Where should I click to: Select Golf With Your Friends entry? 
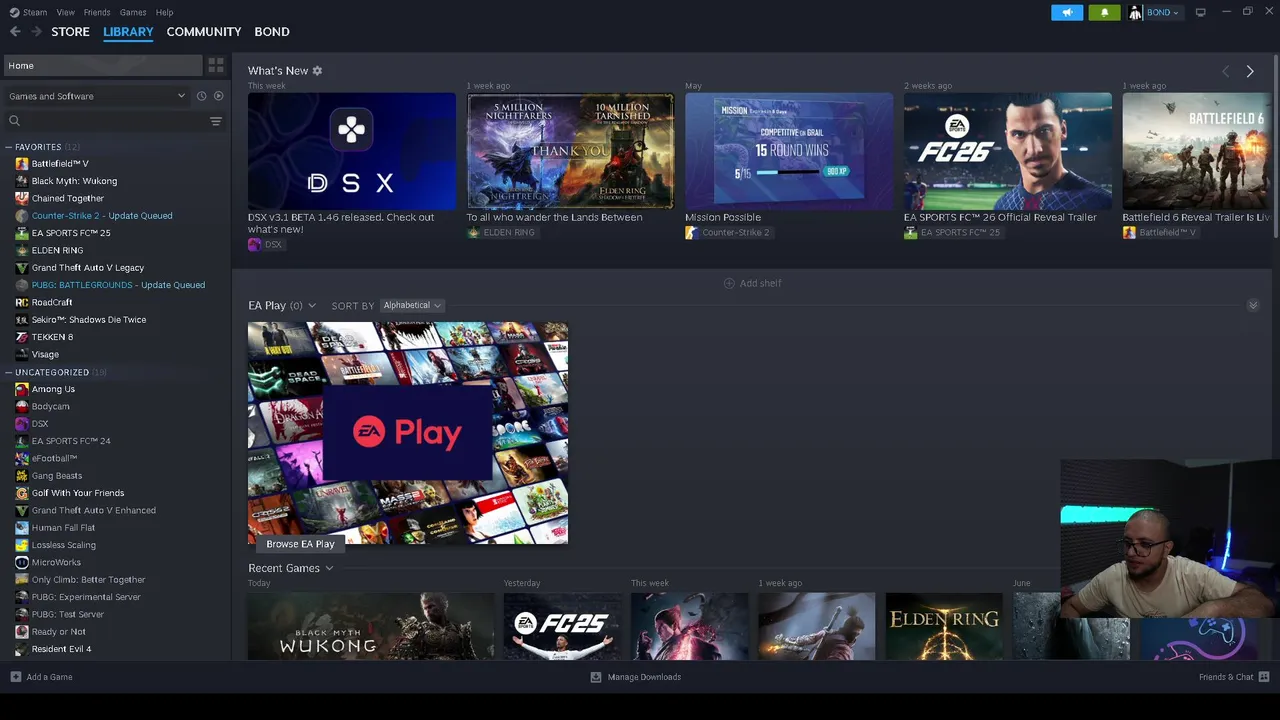(77, 493)
